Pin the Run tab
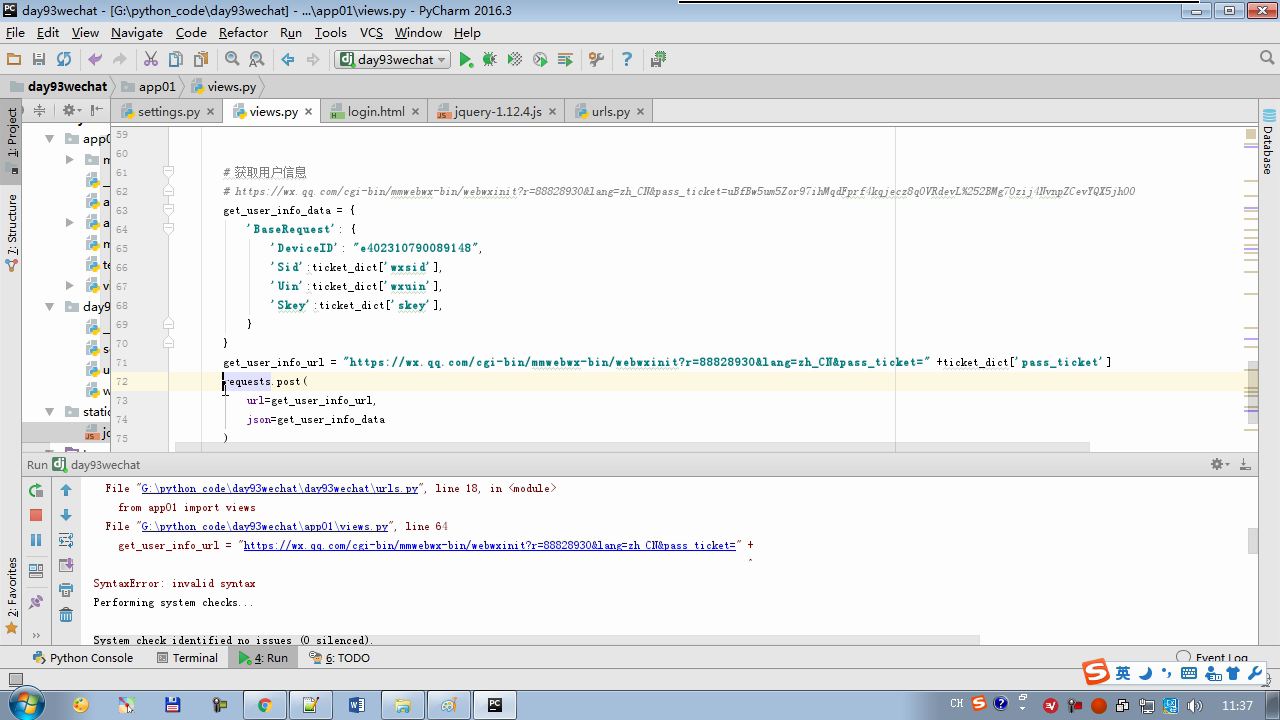This screenshot has height=720, width=1280. [x=36, y=602]
